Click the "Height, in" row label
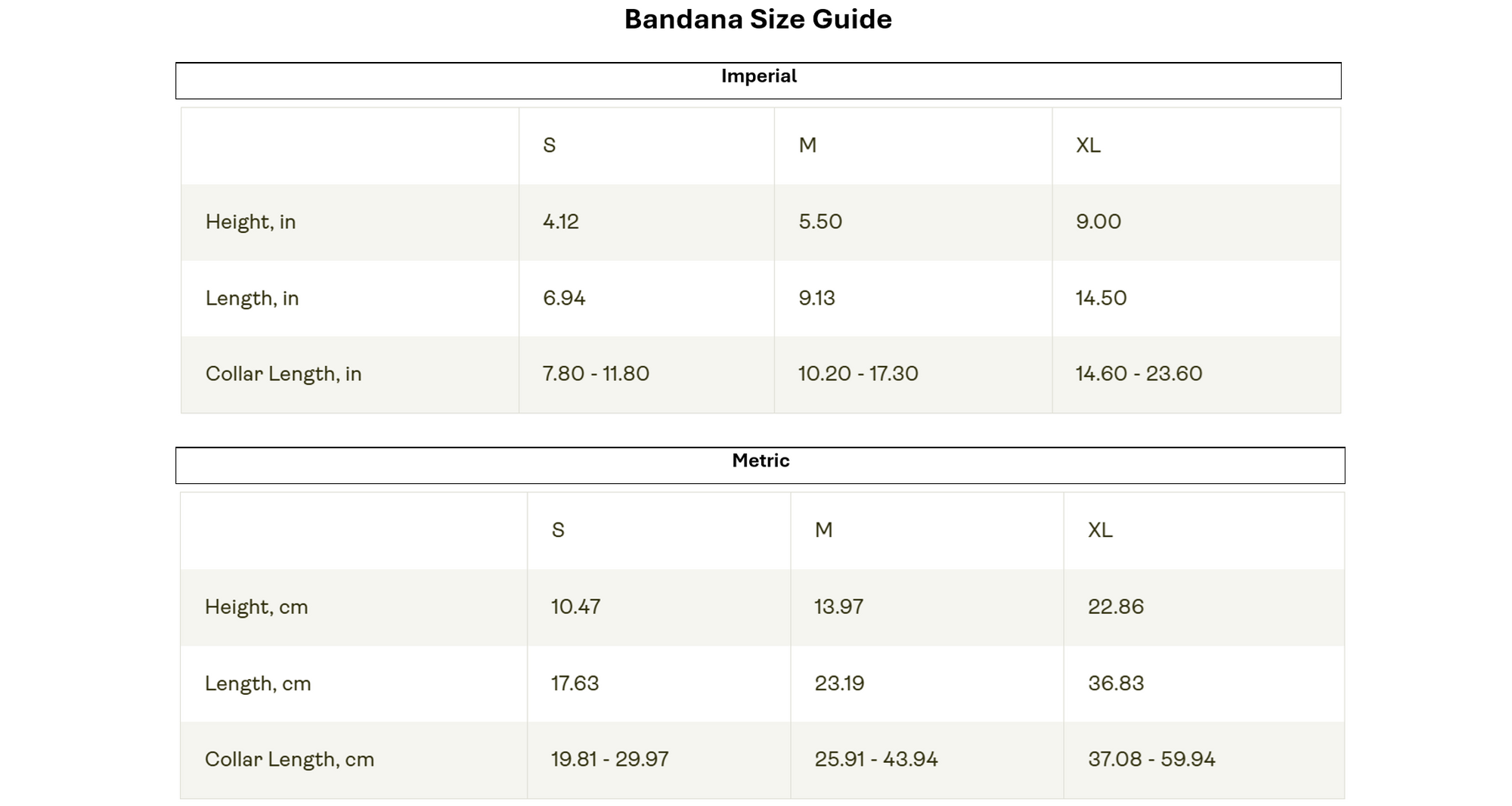The height and width of the screenshot is (806, 1512). [250, 222]
